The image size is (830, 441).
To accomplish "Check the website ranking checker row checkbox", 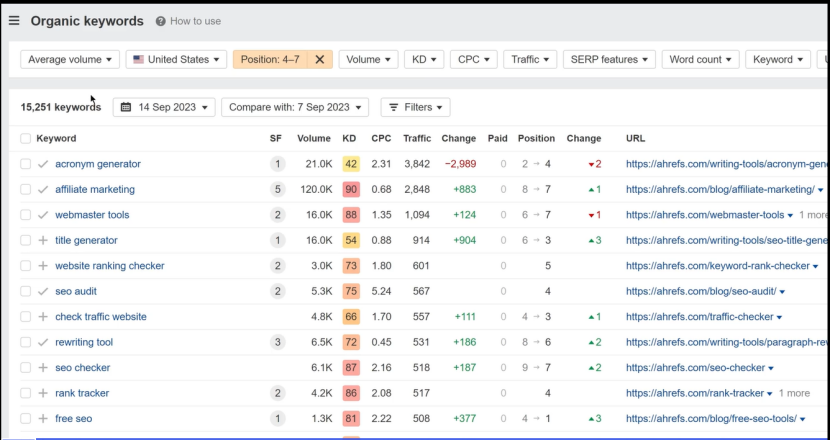I will click(x=25, y=266).
